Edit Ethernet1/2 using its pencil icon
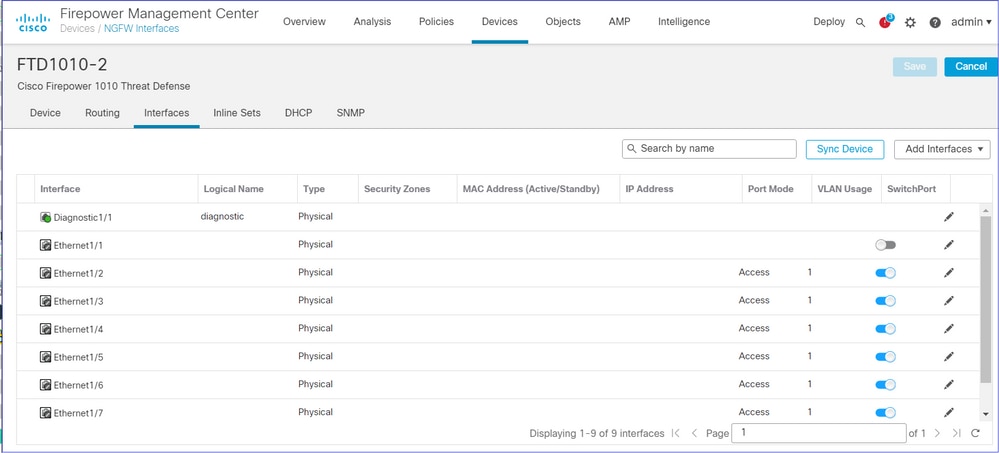 tap(949, 273)
